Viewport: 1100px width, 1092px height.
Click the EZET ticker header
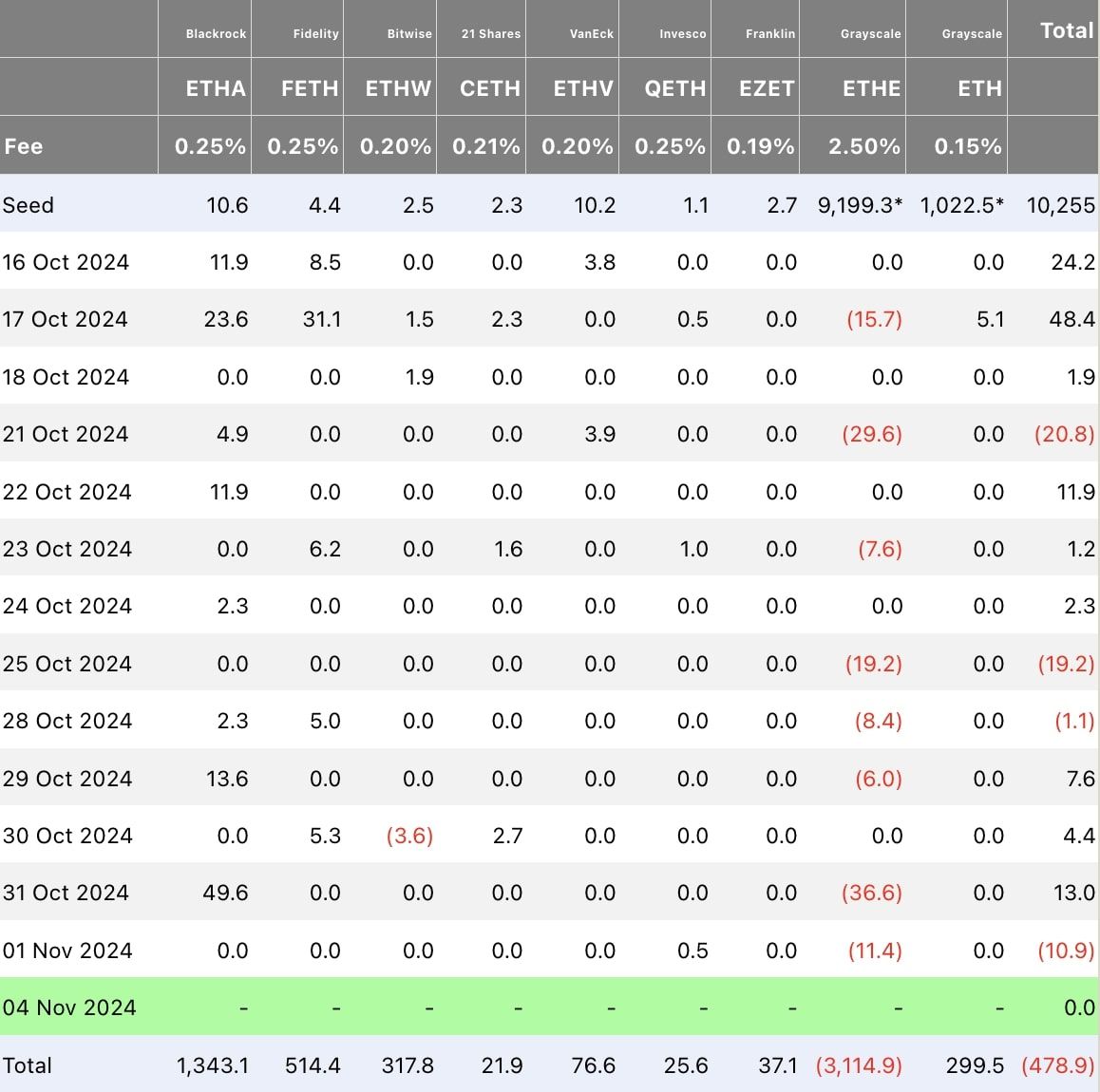click(x=766, y=88)
